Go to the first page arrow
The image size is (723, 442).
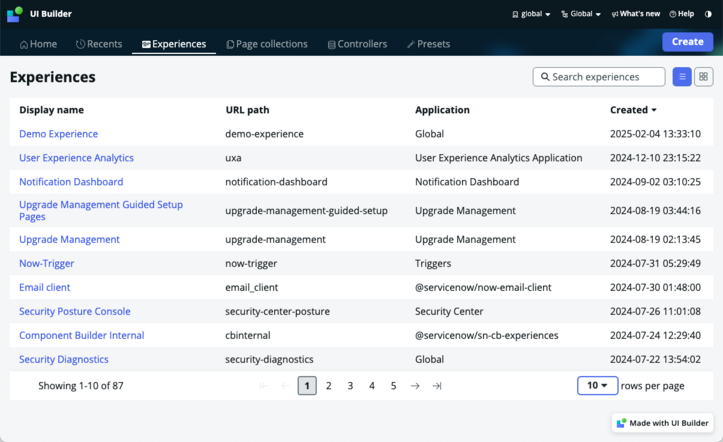(263, 386)
